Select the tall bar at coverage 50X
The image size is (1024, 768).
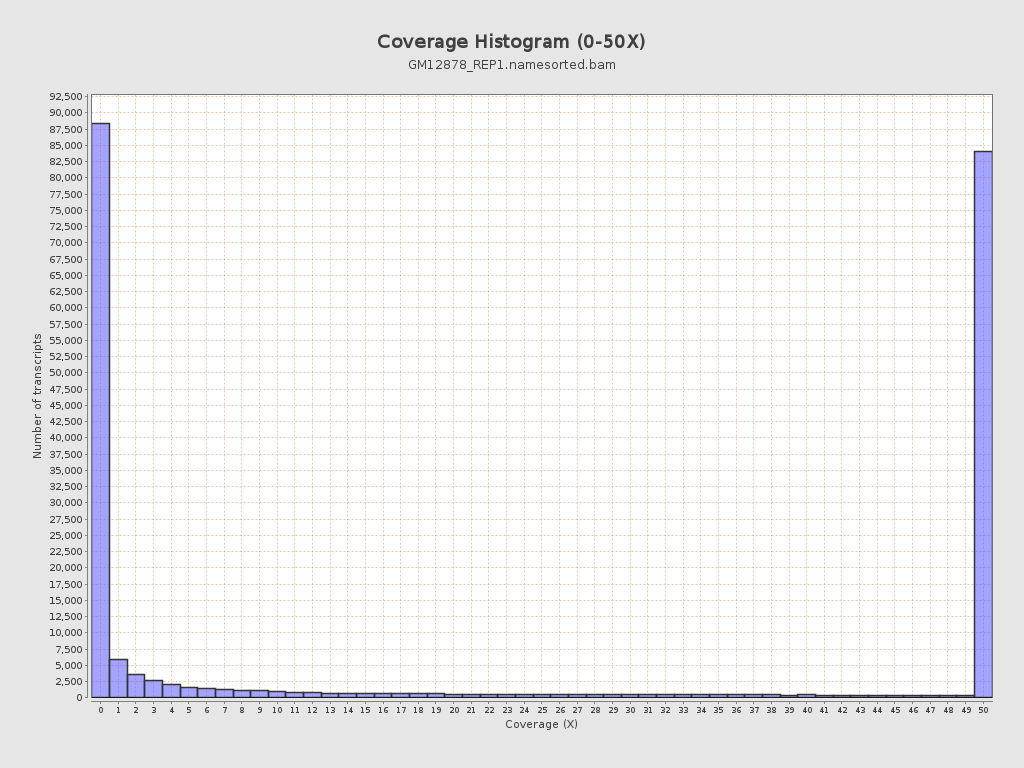[983, 420]
